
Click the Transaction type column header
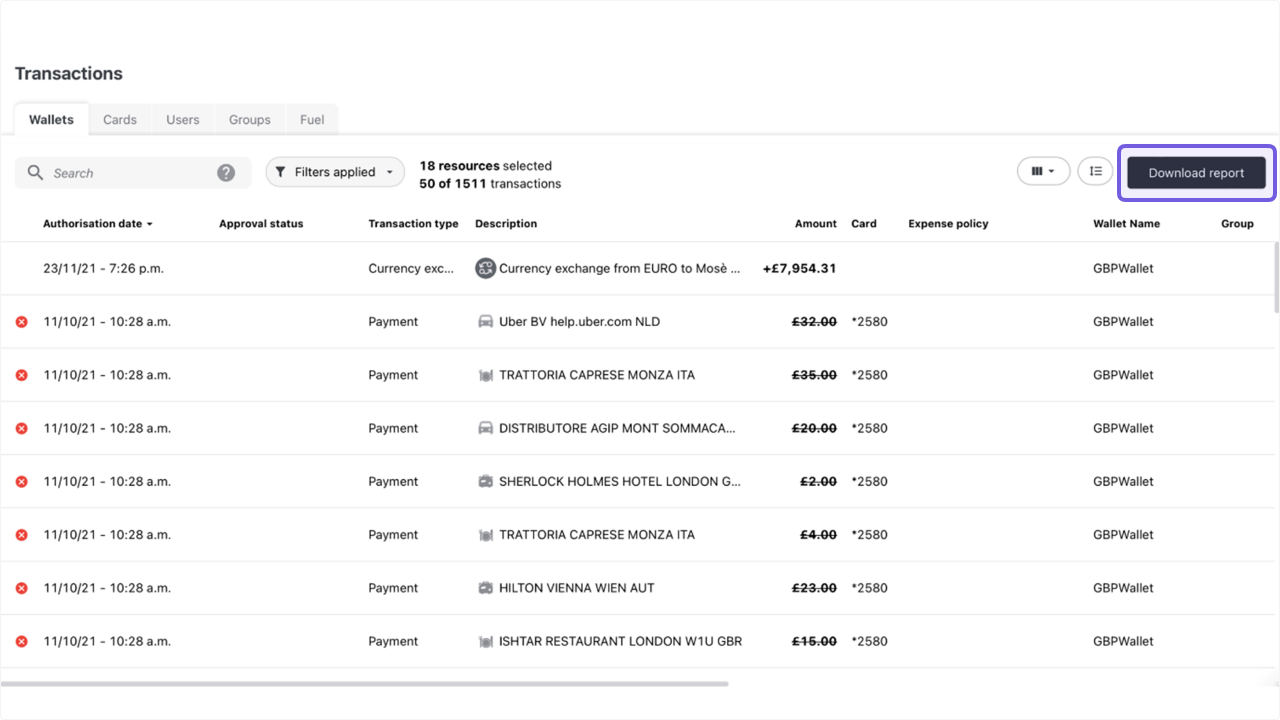413,224
